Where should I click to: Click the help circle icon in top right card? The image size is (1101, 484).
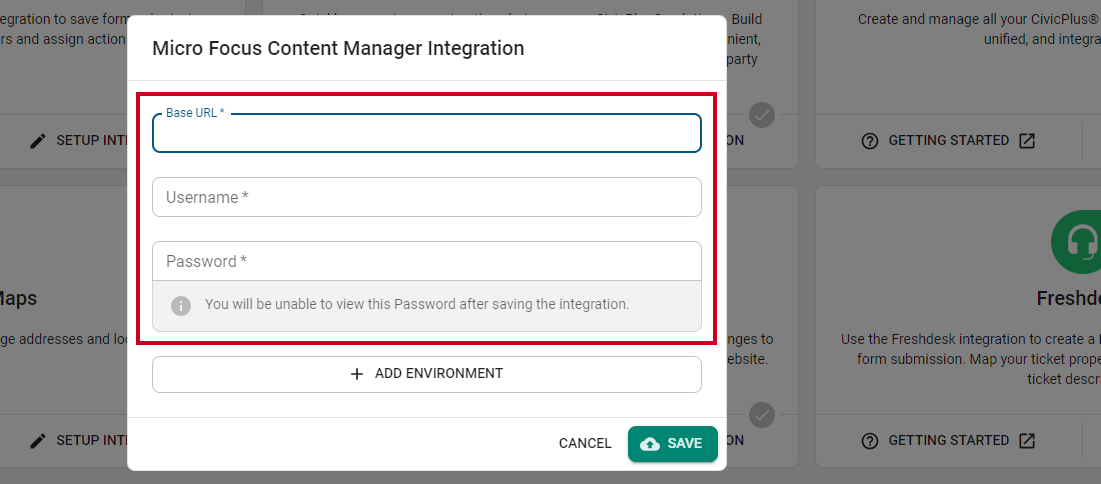[870, 141]
